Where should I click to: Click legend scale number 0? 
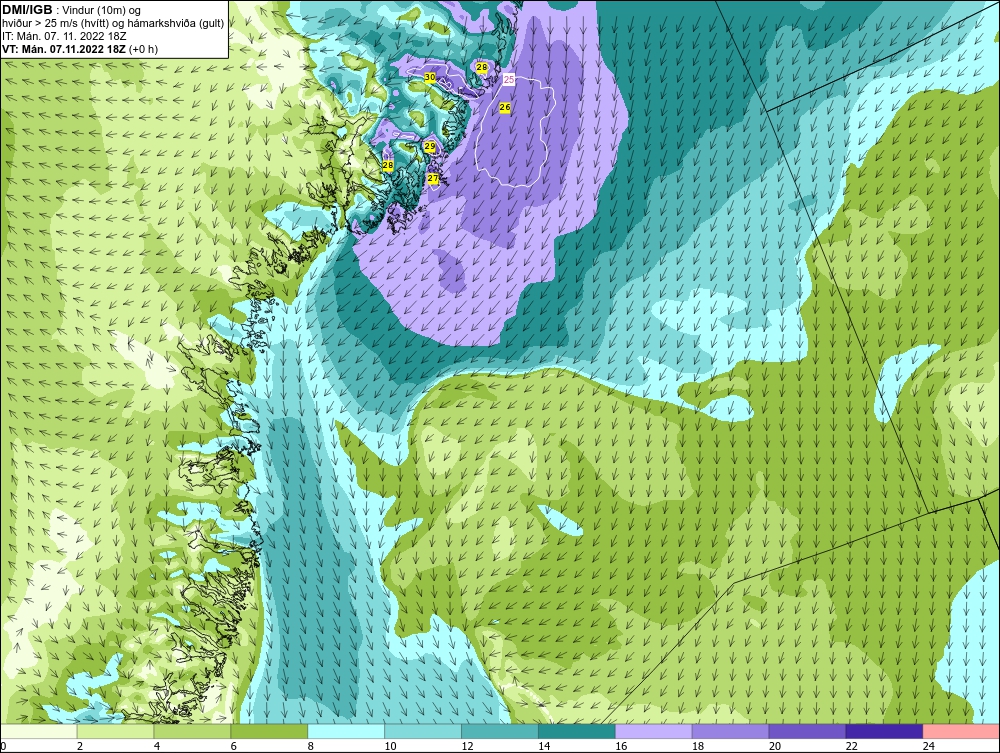pos(3,746)
